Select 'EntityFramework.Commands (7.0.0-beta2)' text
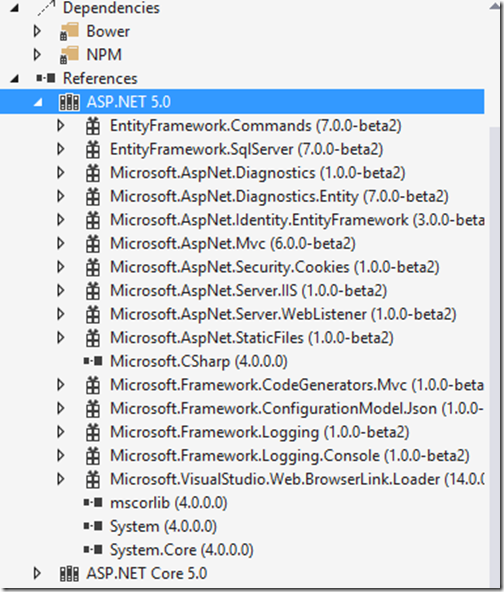 click(256, 126)
